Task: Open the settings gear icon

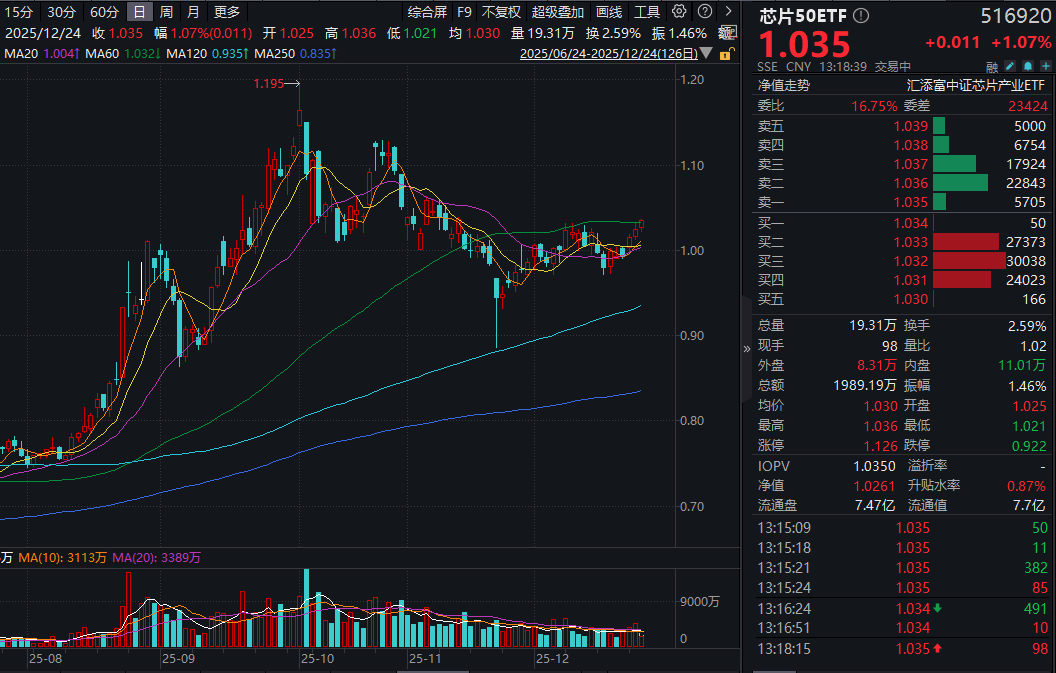Action: pyautogui.click(x=680, y=12)
